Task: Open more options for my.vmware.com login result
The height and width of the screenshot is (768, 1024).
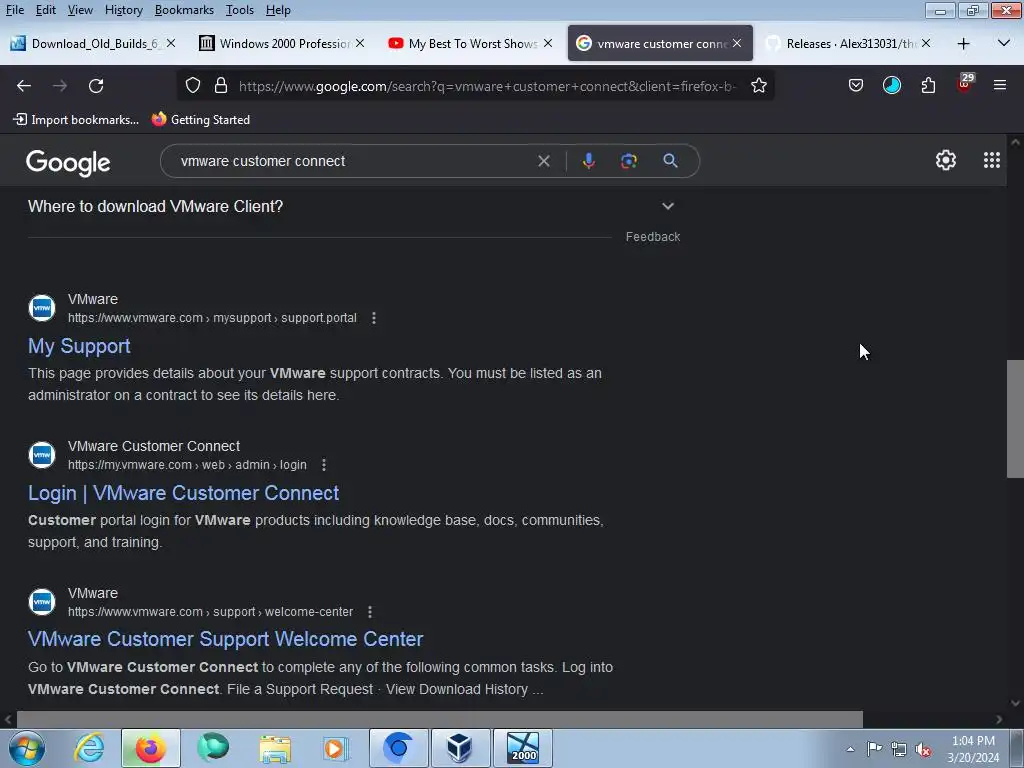Action: pyautogui.click(x=324, y=465)
